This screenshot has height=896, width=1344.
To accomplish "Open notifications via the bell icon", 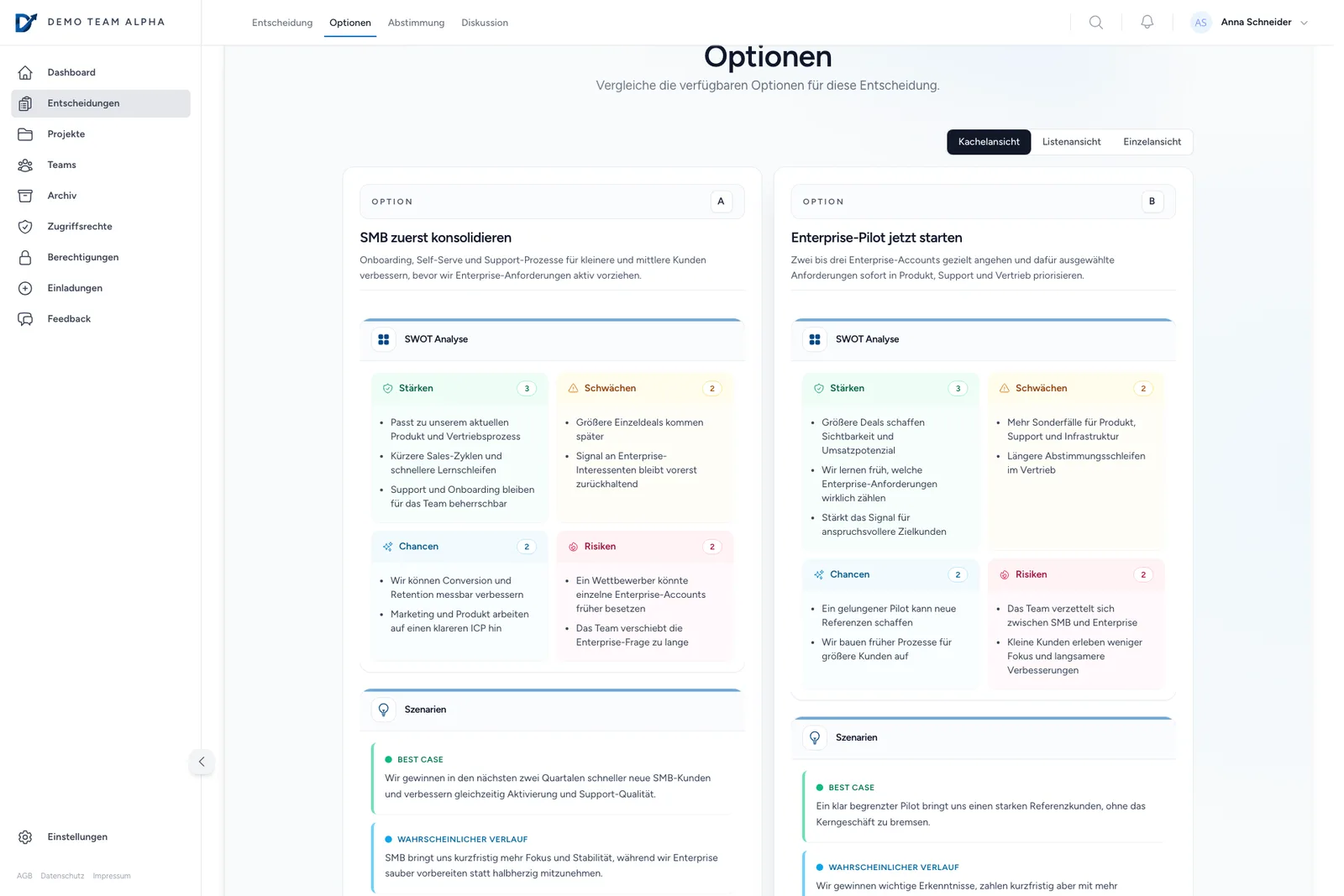I will 1147,22.
